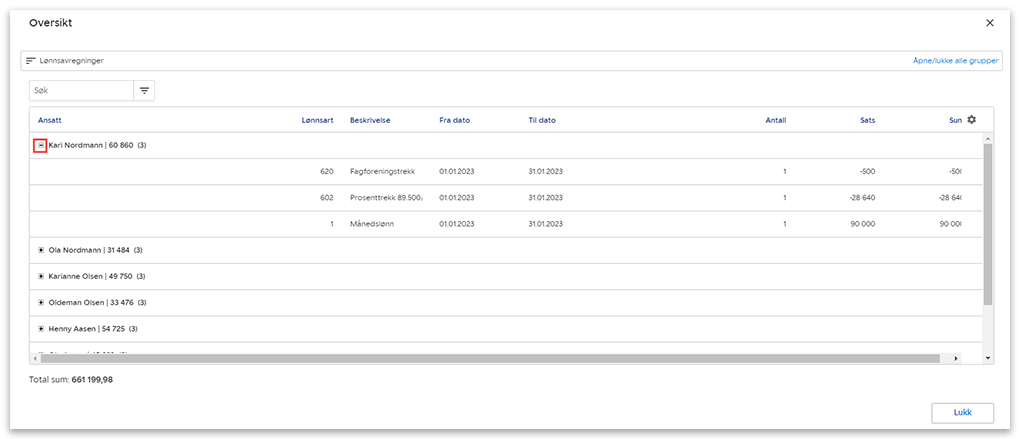Screen dimensions: 1020x439
Task: Expand the Henny Aasen row
Action: (41, 328)
